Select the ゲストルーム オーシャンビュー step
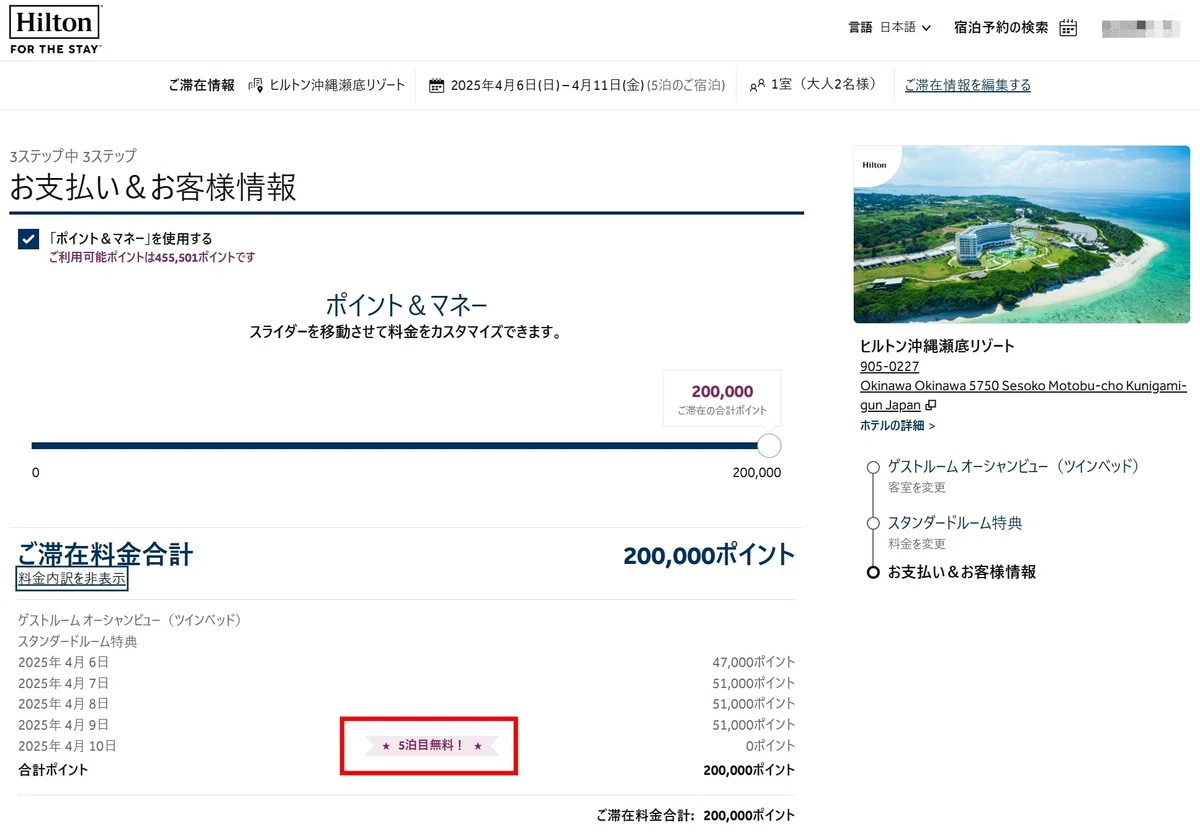The height and width of the screenshot is (835, 1200). (1013, 466)
